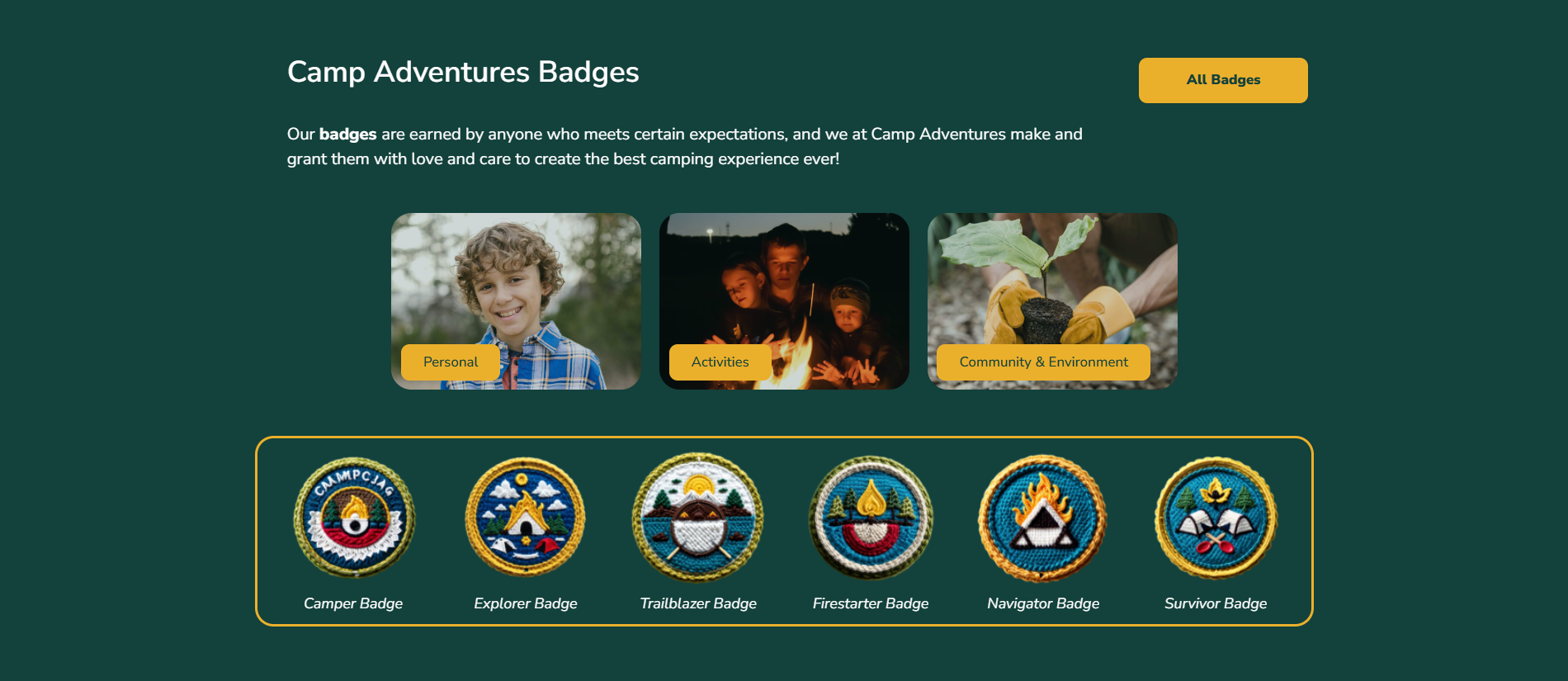Select the seedling planting photo card
This screenshot has height=681, width=1568.
point(1052,301)
